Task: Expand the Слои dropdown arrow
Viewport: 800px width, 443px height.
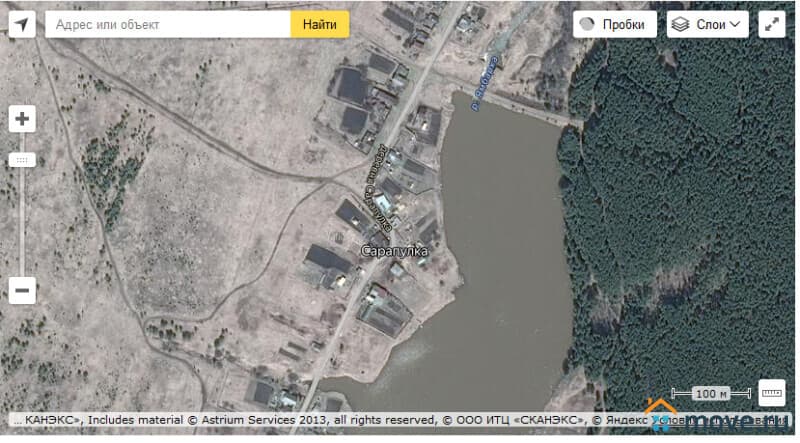Action: click(x=736, y=24)
